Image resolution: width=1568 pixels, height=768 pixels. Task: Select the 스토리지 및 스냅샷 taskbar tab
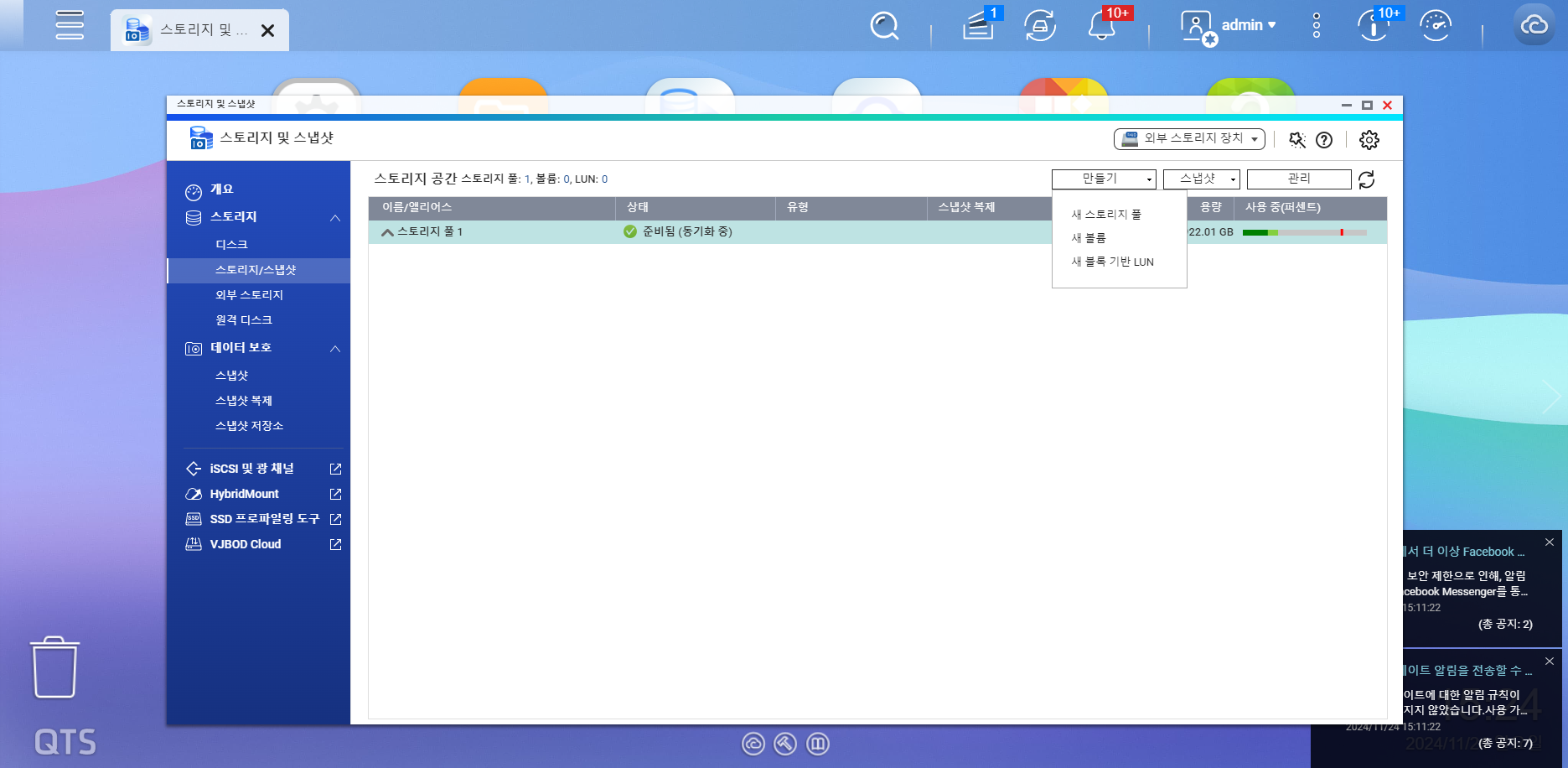[x=199, y=30]
